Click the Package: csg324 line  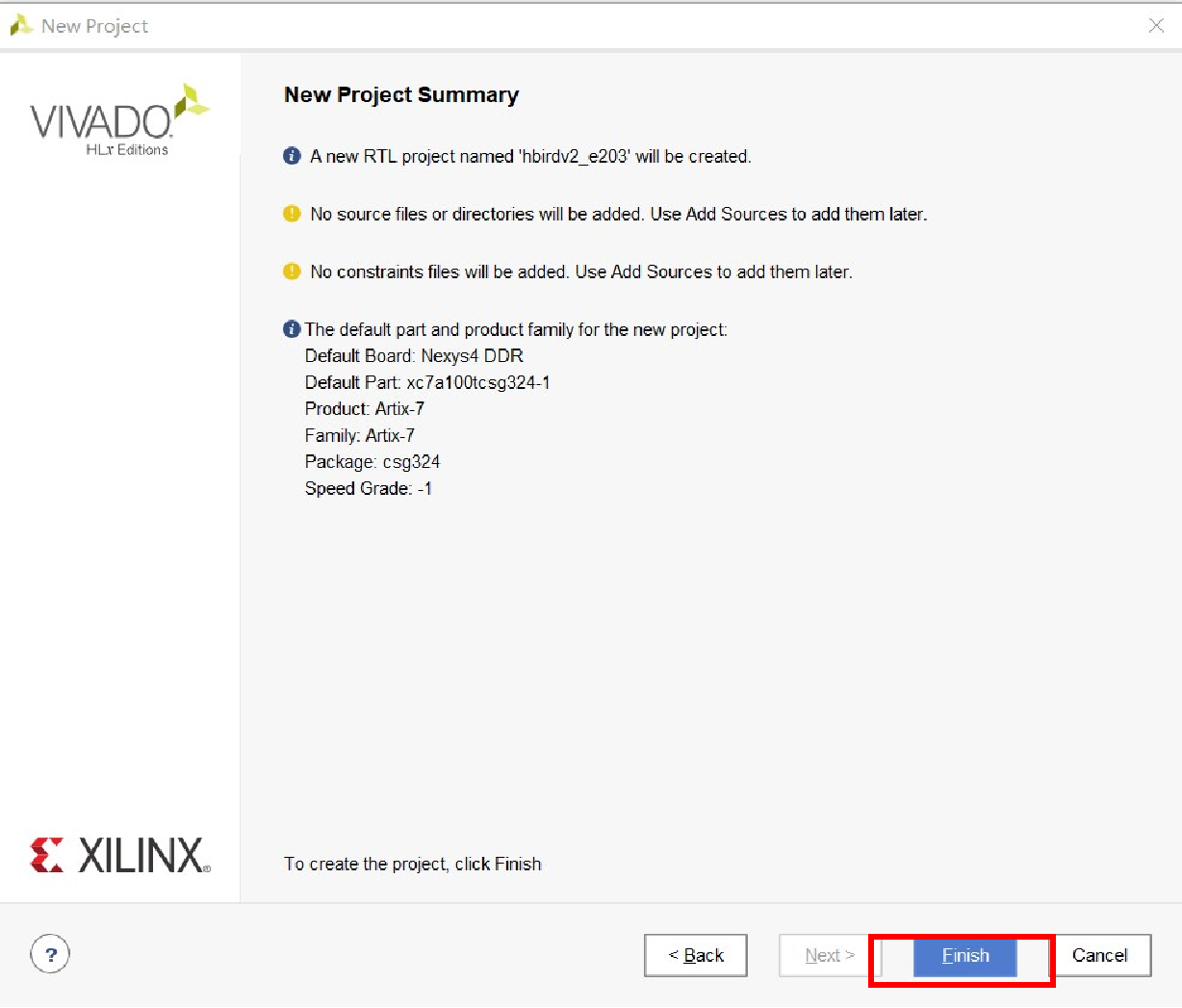373,462
